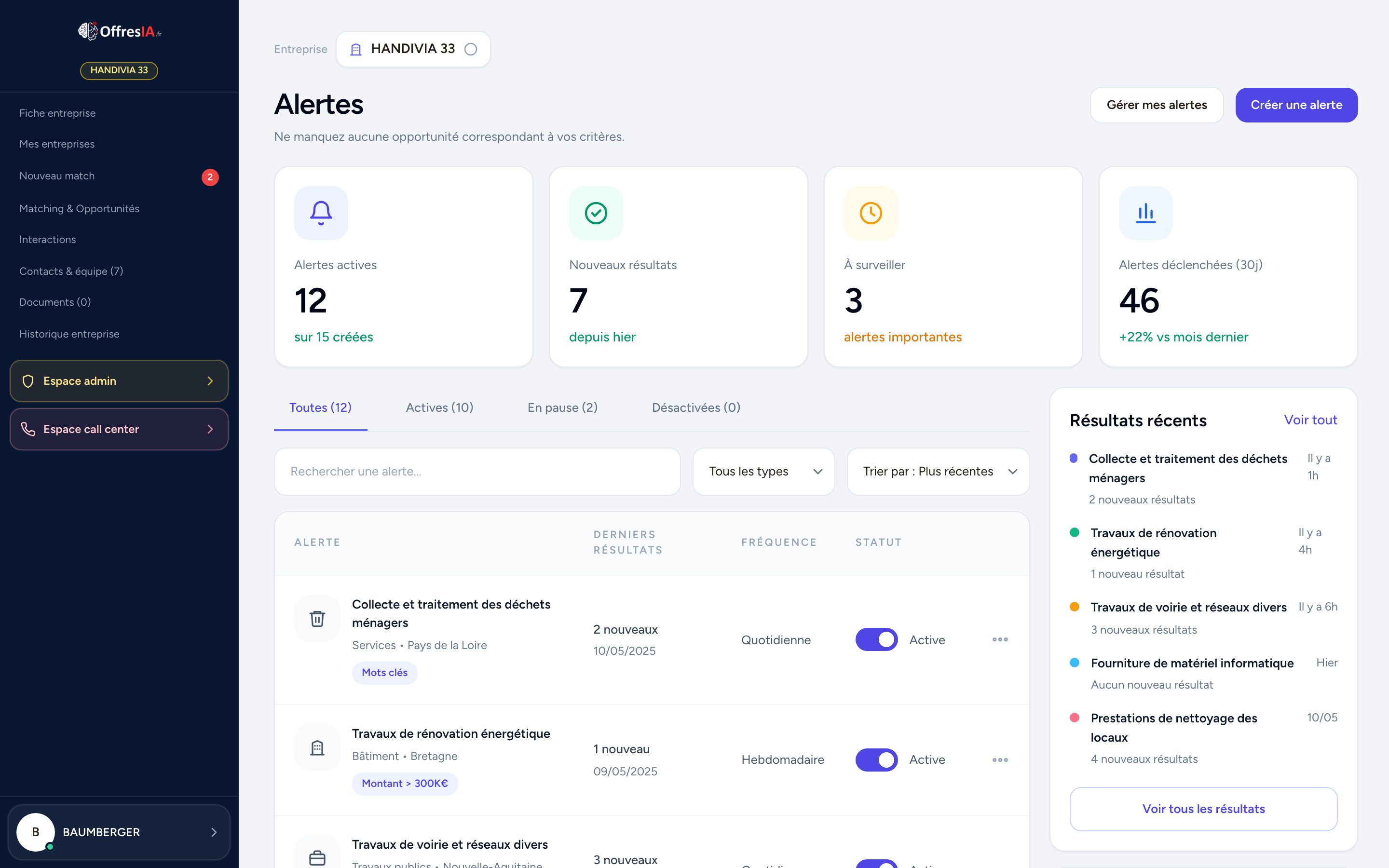
Task: Expand the BAUMBERGER user menu chevron
Action: (214, 832)
